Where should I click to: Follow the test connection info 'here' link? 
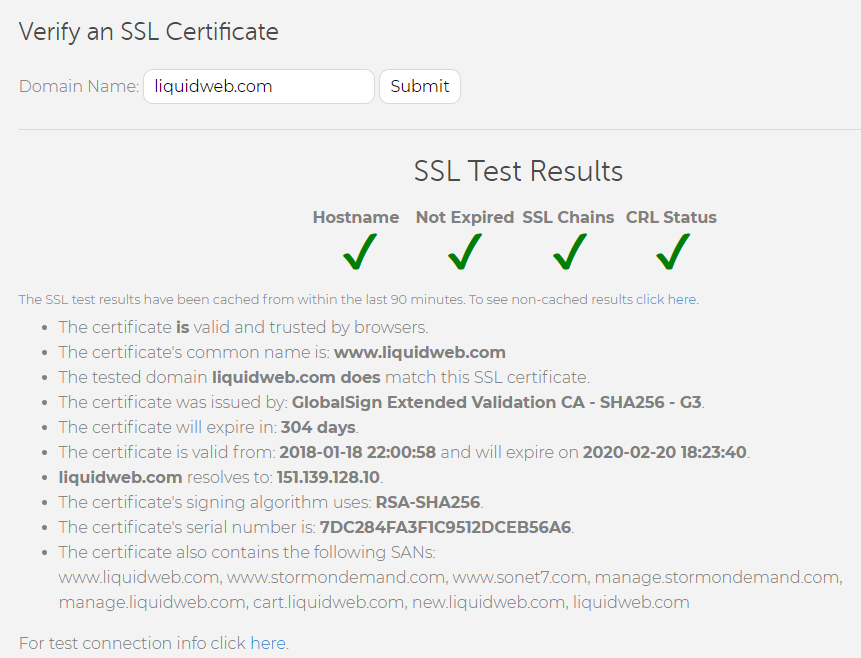[267, 643]
